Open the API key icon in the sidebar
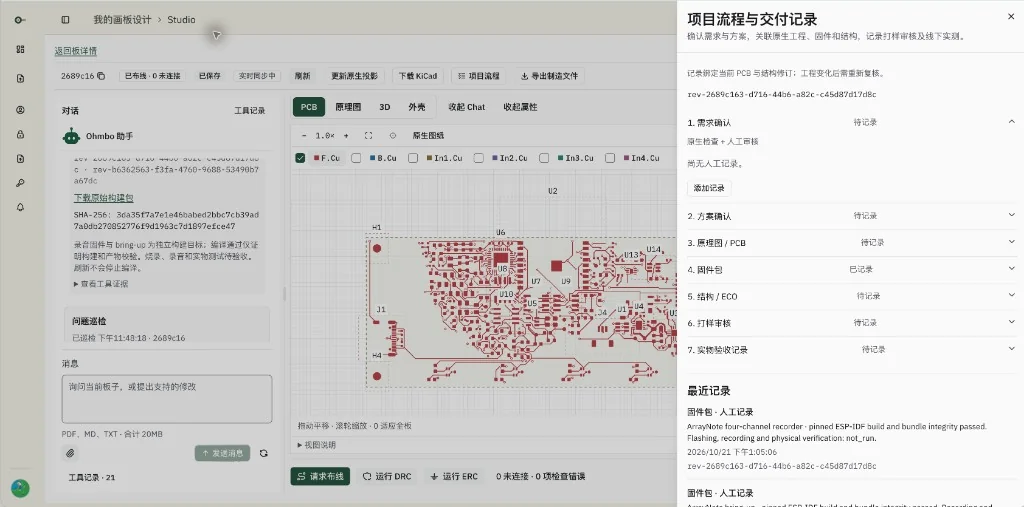The width and height of the screenshot is (1024, 507). tap(20, 183)
